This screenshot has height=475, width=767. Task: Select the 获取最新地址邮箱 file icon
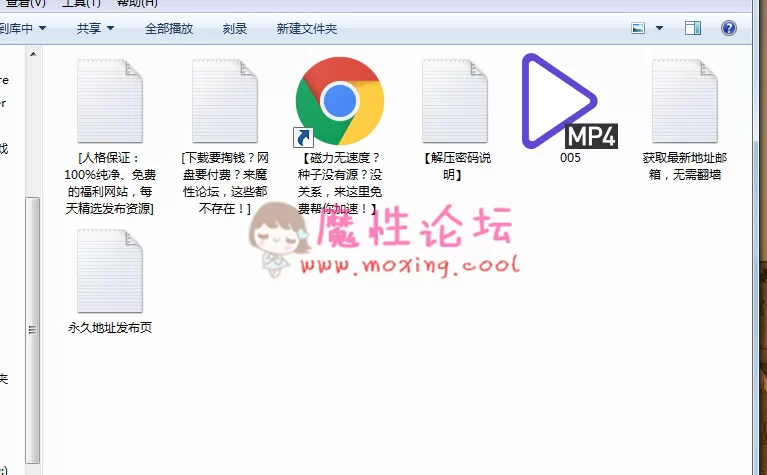[685, 101]
